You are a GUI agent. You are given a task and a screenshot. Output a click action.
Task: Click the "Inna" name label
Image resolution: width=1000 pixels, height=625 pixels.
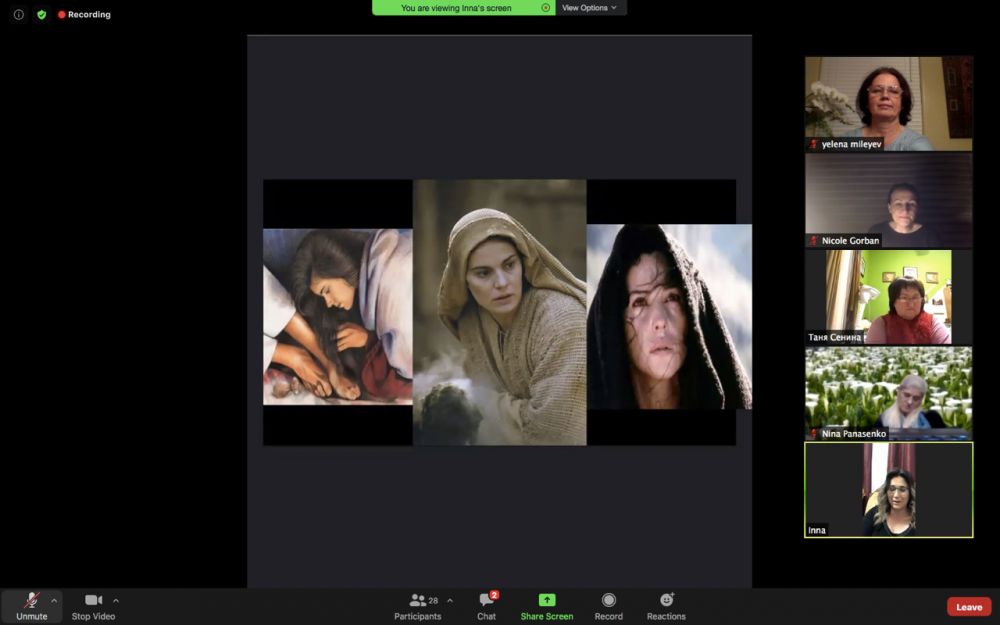(817, 530)
